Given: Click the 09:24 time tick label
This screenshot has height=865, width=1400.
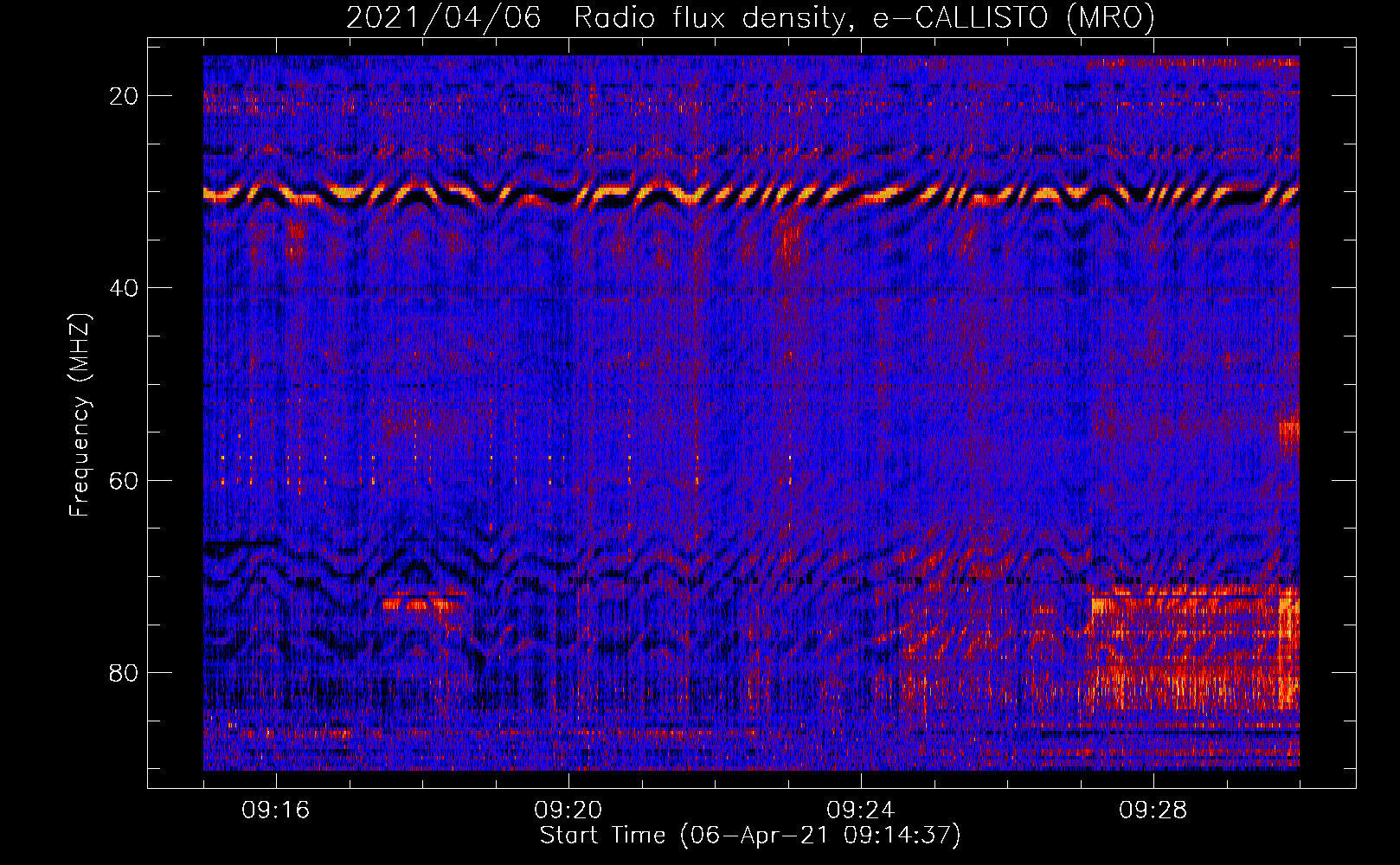Looking at the screenshot, I should 861,811.
